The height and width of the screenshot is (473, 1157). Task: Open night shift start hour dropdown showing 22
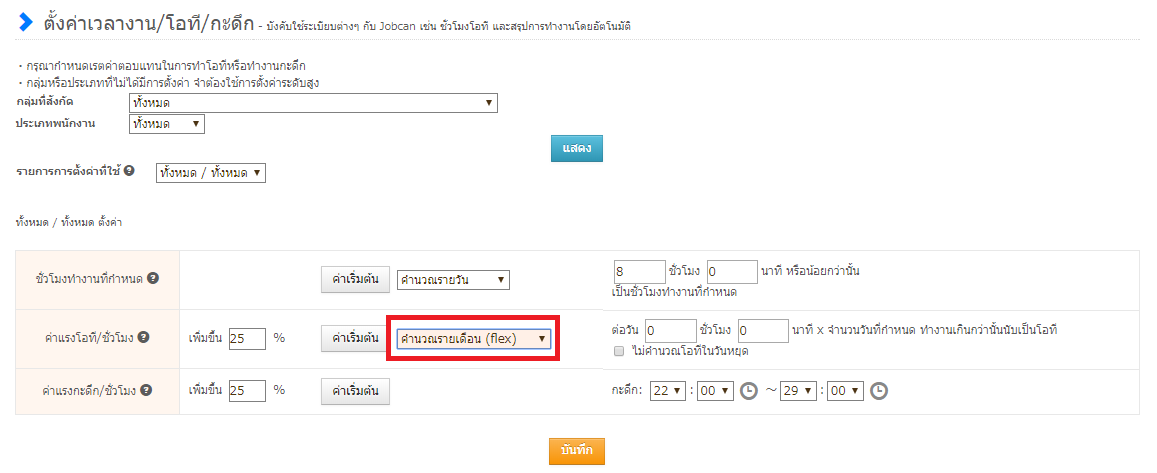667,391
